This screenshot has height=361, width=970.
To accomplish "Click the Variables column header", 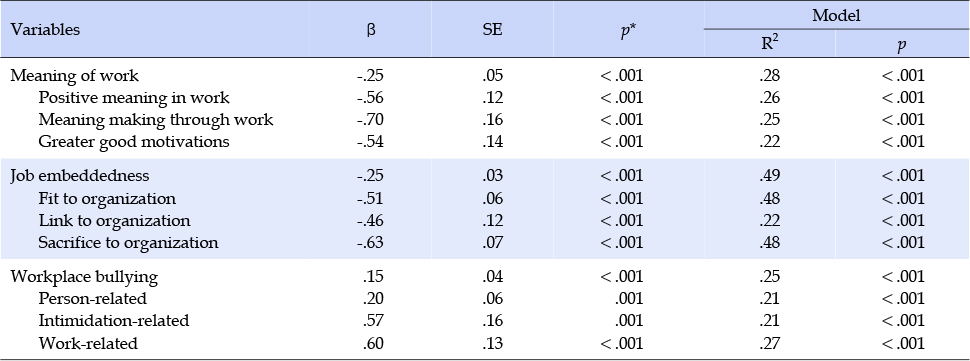I will pyautogui.click(x=46, y=30).
